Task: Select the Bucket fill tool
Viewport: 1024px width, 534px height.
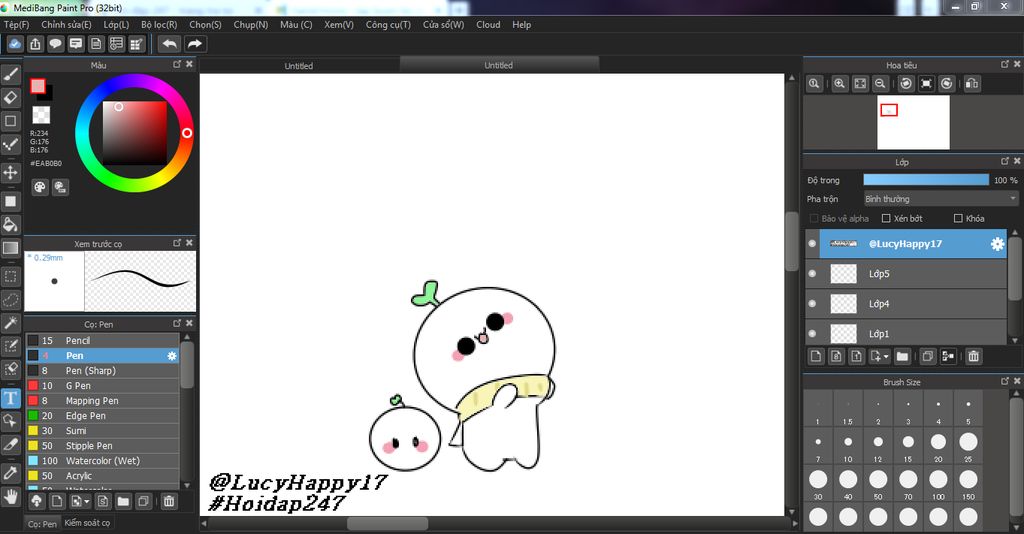Action: (10, 225)
